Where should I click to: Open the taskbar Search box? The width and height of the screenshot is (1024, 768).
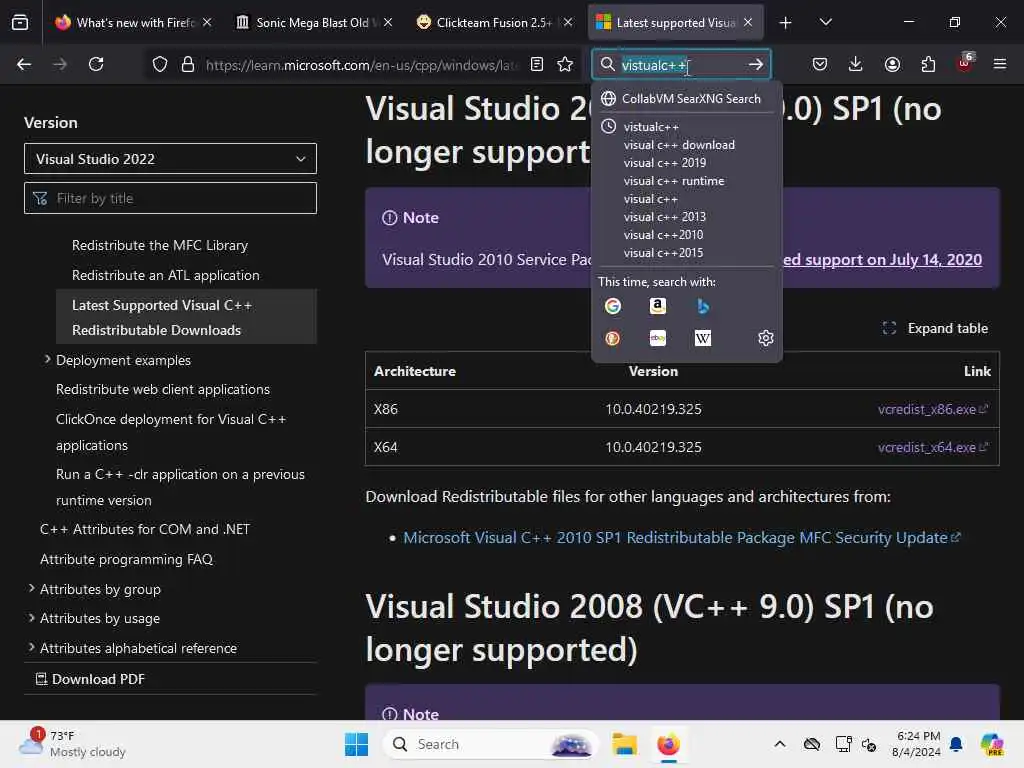point(491,744)
